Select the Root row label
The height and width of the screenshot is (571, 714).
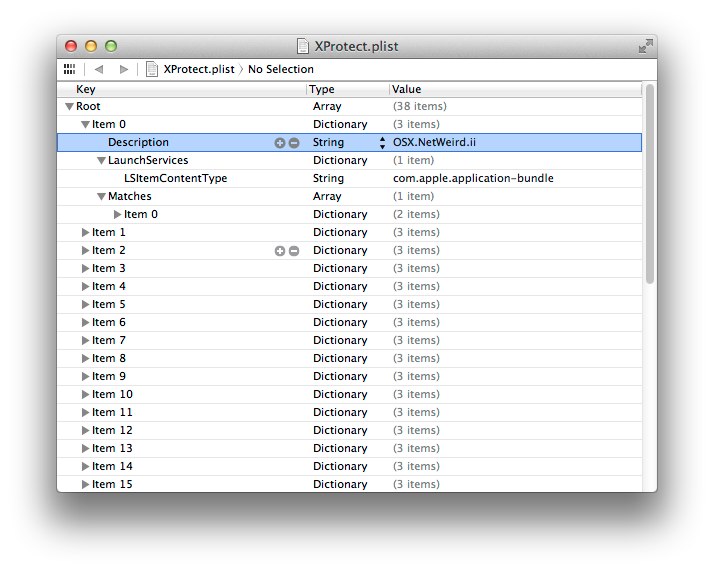point(88,107)
